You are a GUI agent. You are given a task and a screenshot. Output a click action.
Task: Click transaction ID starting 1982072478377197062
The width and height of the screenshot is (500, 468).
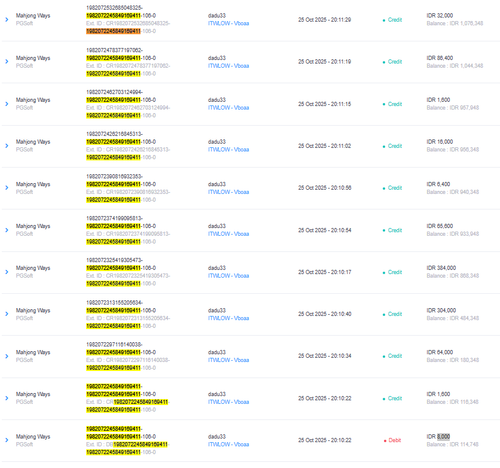click(114, 50)
